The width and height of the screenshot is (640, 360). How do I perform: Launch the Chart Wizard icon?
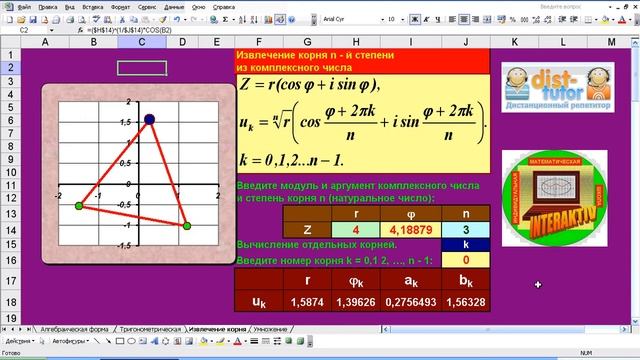(268, 20)
